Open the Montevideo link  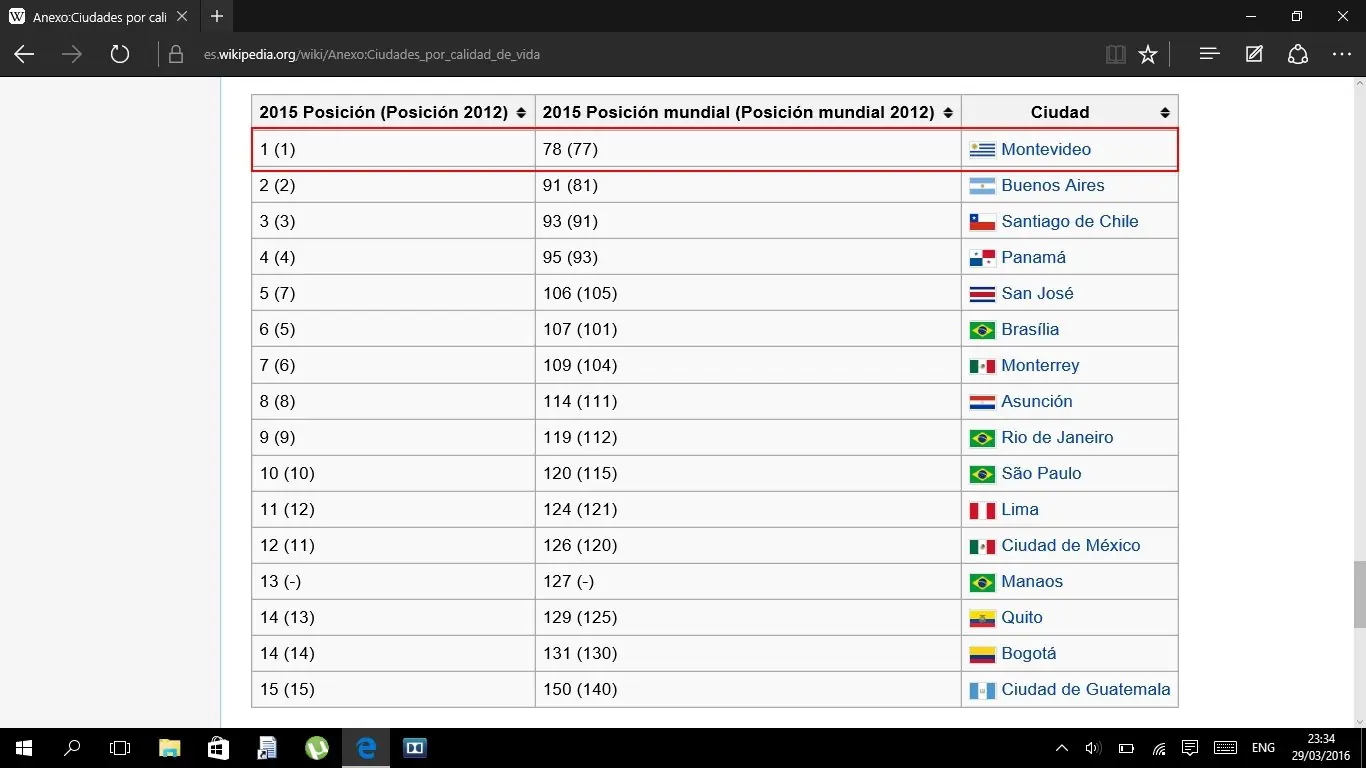1046,149
